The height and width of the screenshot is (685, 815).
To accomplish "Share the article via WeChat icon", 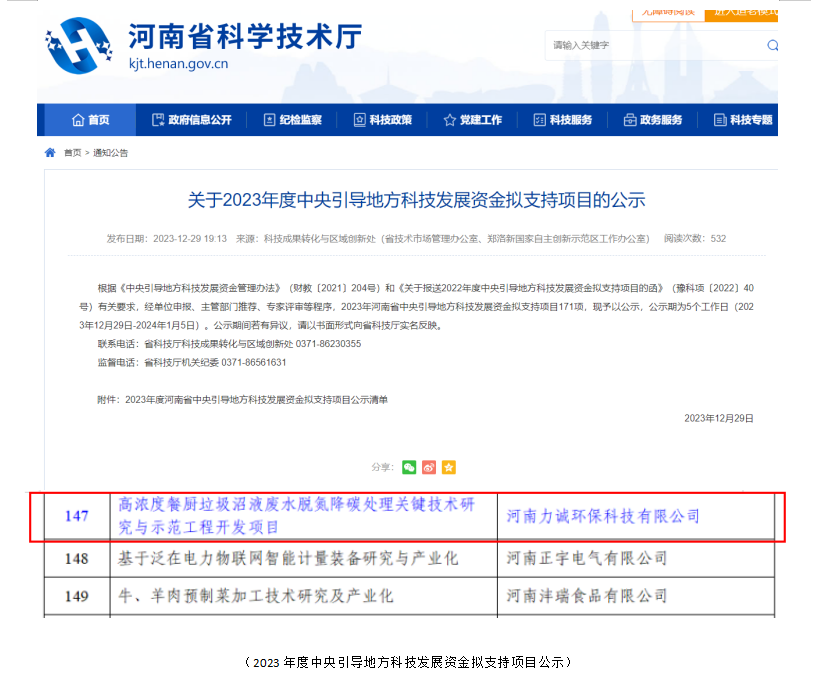I will [409, 467].
